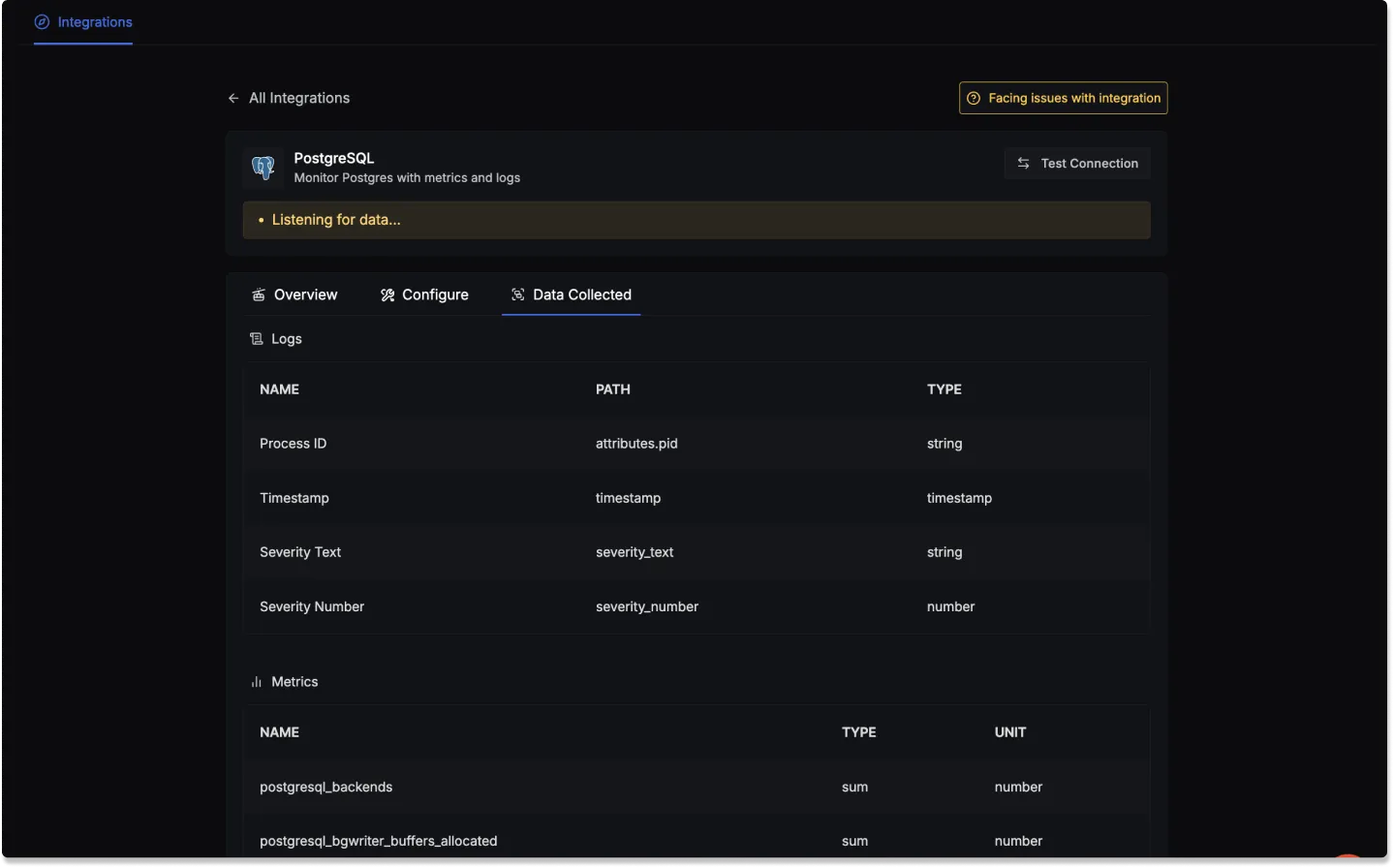This screenshot has width=1393, height=868.
Task: Click the Test Connection arrows icon
Action: coord(1024,164)
